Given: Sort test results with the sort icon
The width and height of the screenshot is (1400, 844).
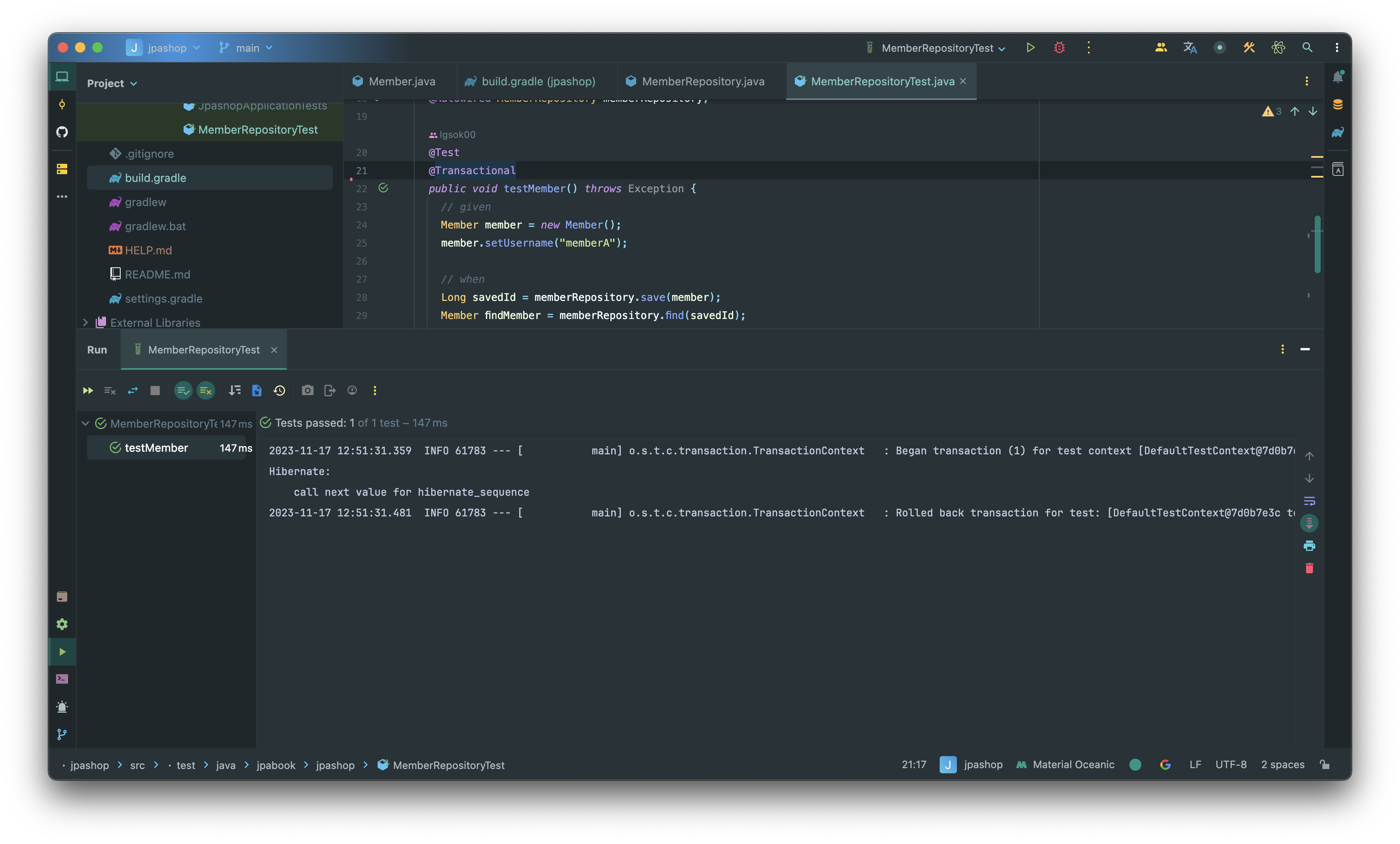Looking at the screenshot, I should coord(234,391).
